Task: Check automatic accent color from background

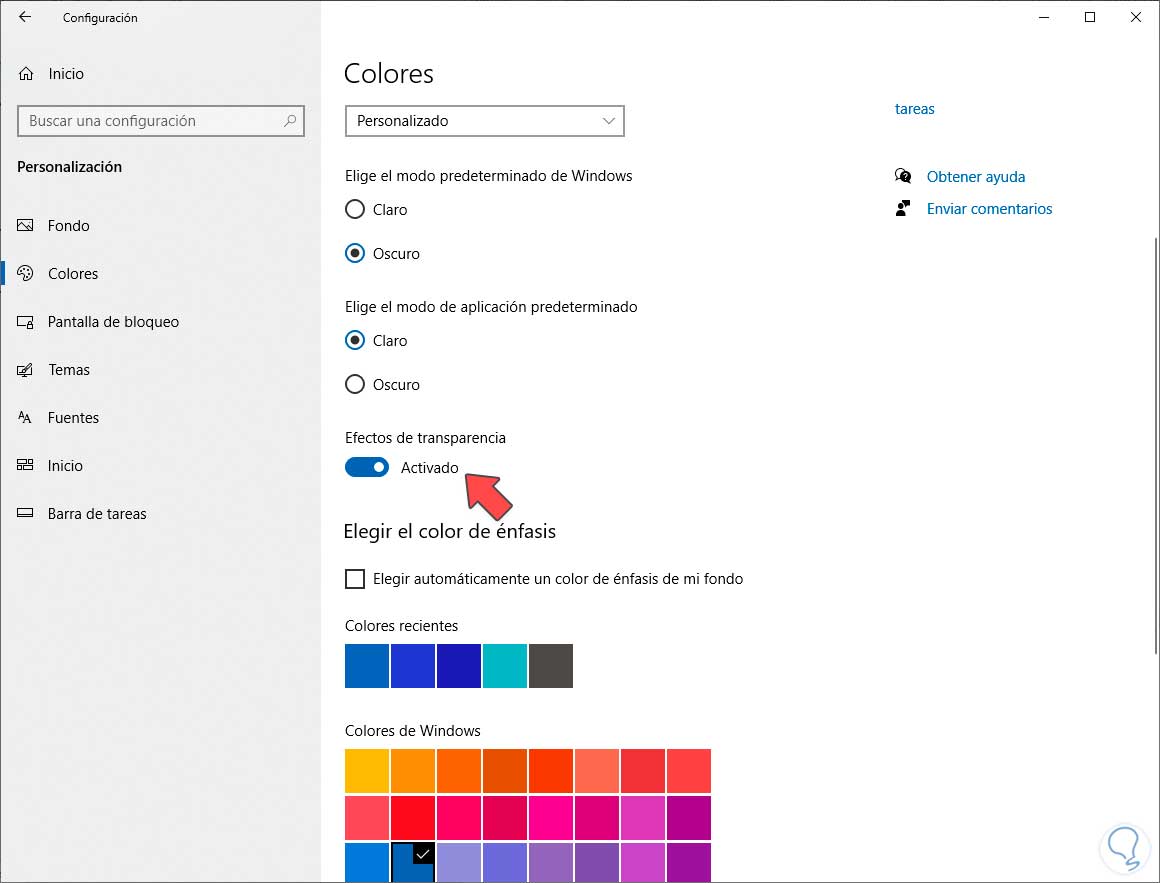Action: [x=355, y=579]
